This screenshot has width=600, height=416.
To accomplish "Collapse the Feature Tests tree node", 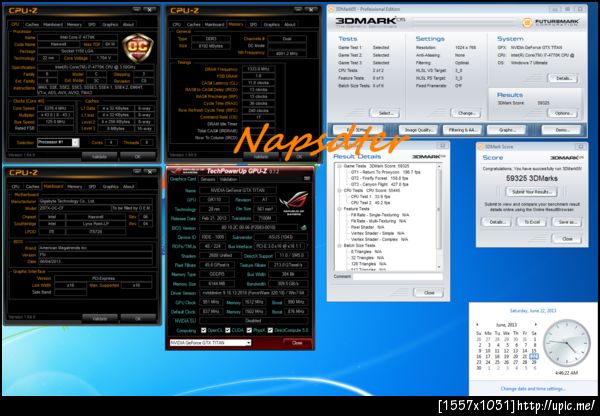I will tap(339, 209).
